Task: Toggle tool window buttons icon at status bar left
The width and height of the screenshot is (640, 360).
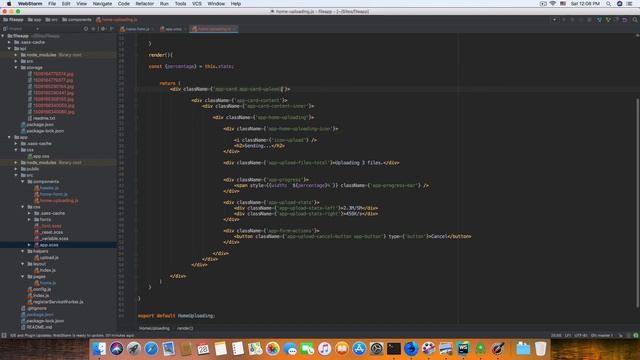Action: 4,335
